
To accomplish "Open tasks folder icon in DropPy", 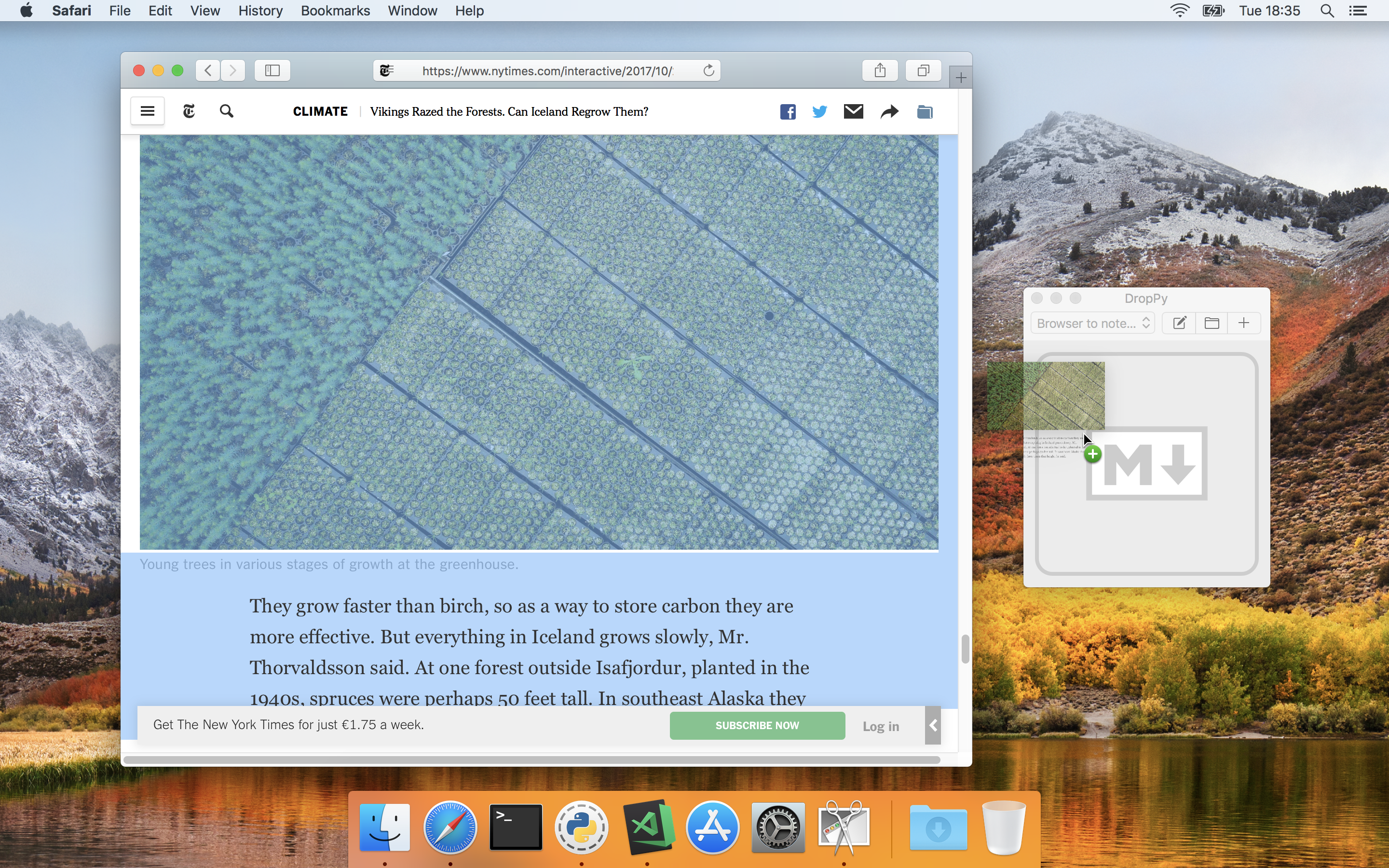I will click(1212, 323).
